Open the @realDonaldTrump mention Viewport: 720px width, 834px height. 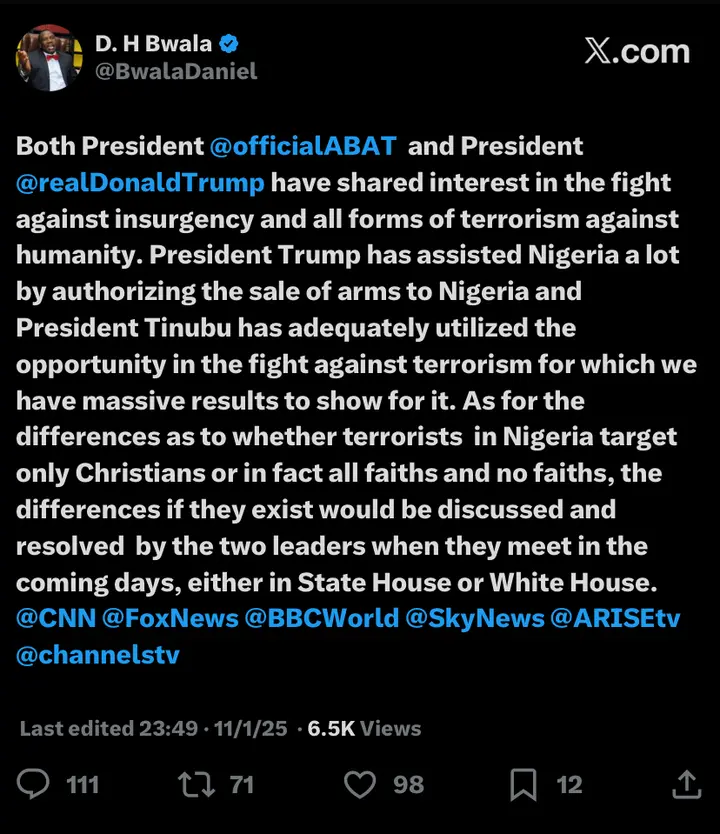141,182
